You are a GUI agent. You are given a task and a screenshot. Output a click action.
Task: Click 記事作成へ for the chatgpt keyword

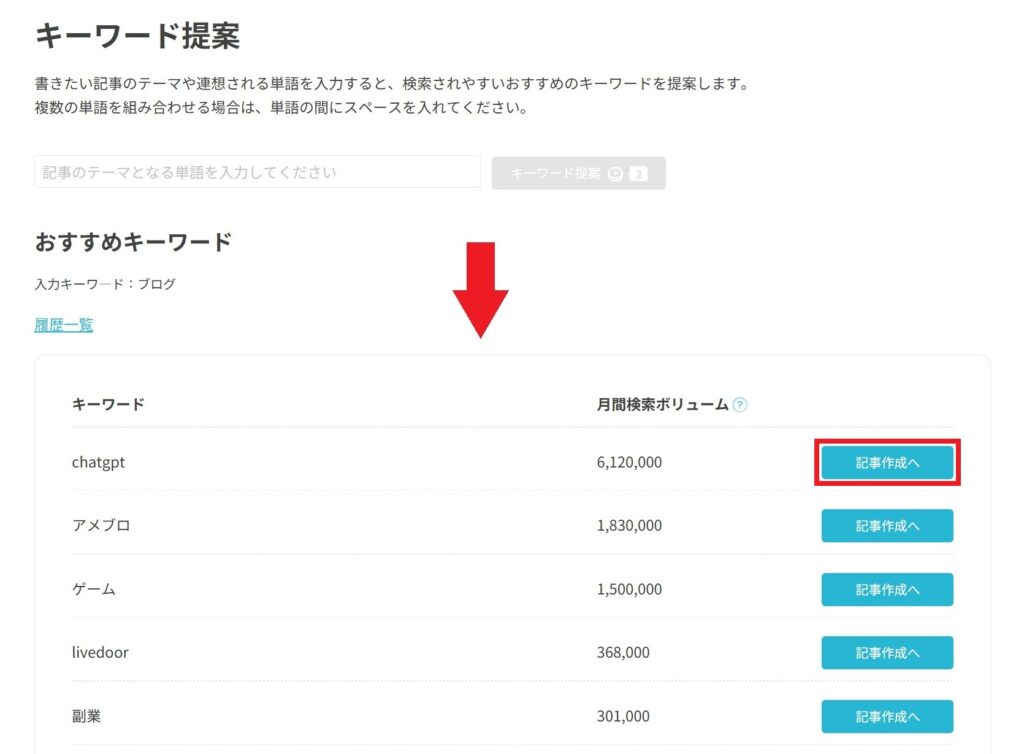(x=887, y=463)
